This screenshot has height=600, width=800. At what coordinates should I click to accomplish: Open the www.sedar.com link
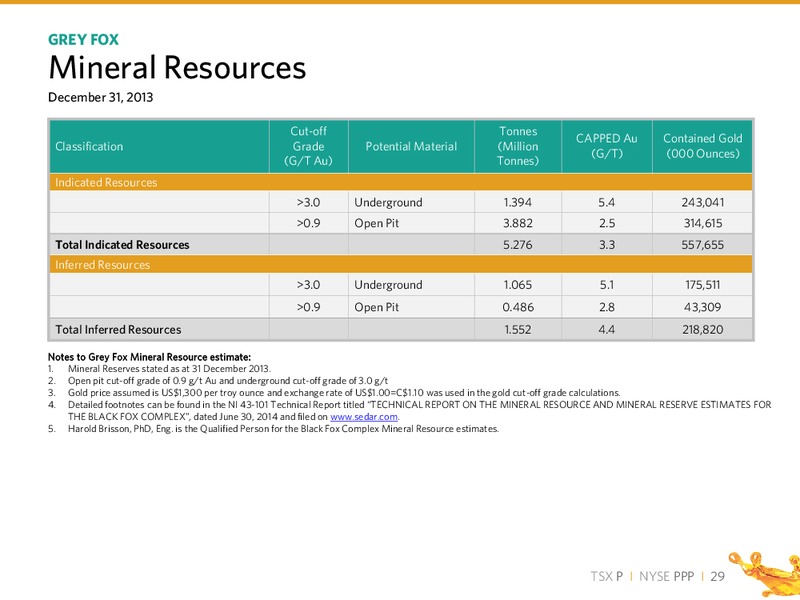pyautogui.click(x=364, y=417)
